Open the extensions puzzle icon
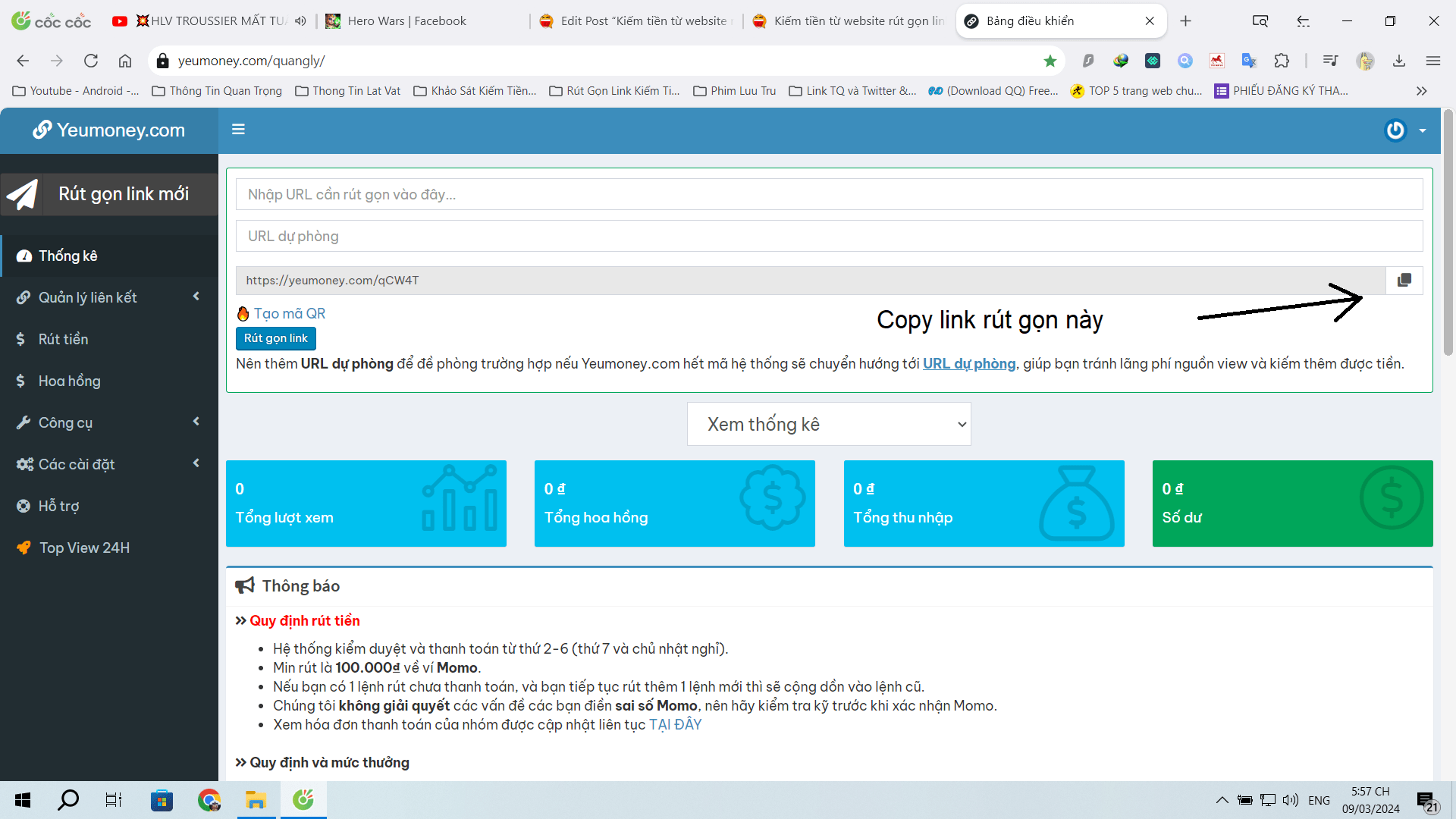 (1282, 61)
